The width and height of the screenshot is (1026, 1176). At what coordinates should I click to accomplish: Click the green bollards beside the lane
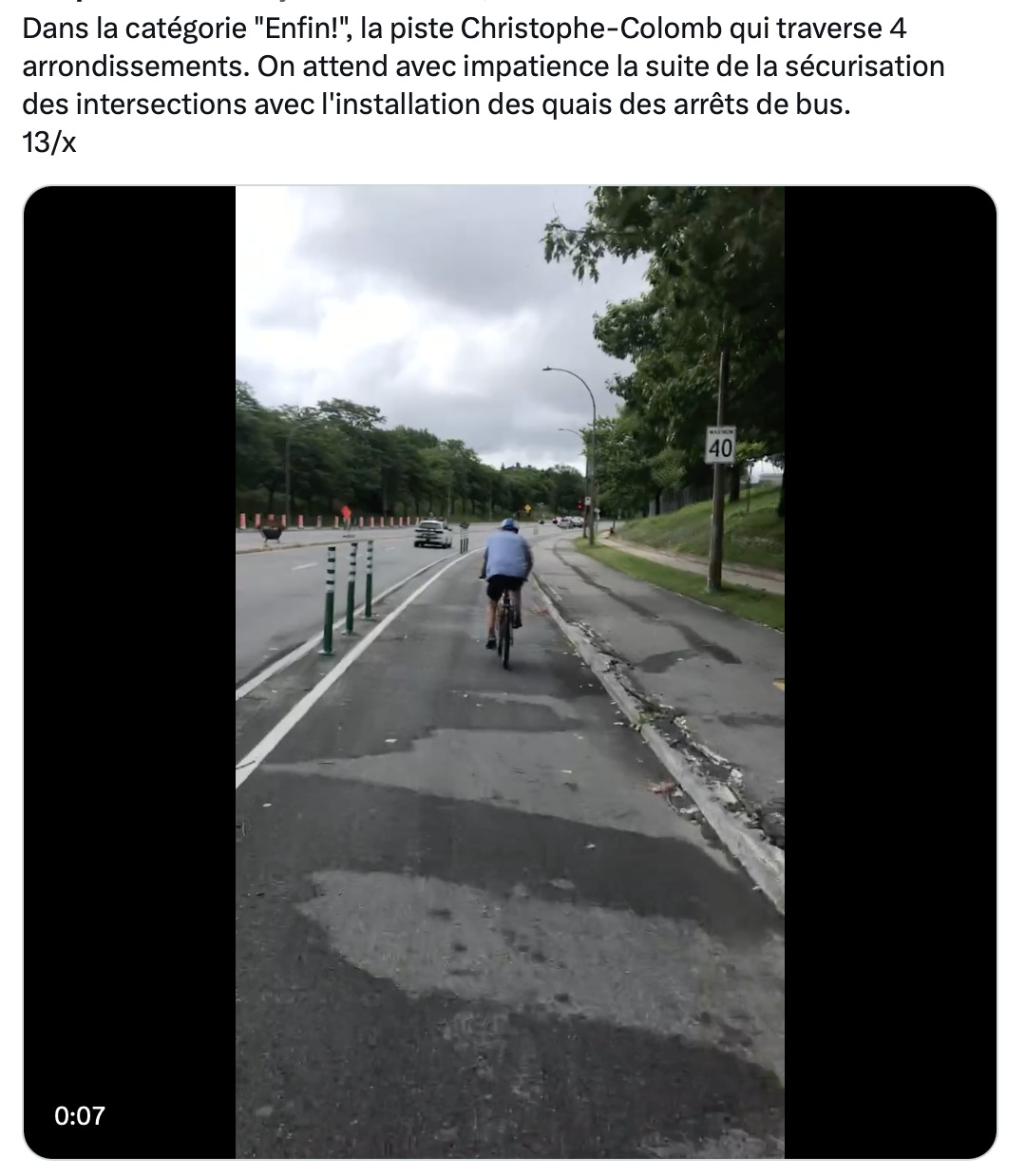tap(349, 595)
